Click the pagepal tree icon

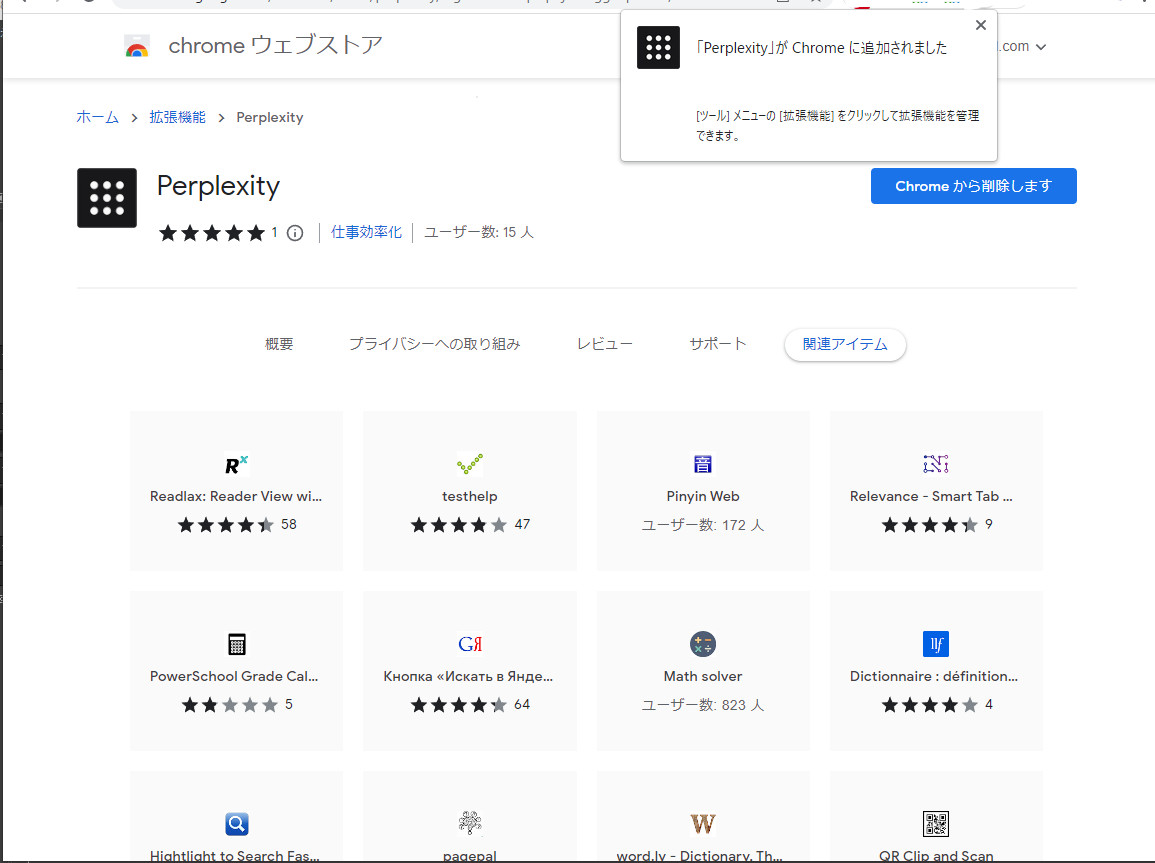click(470, 823)
